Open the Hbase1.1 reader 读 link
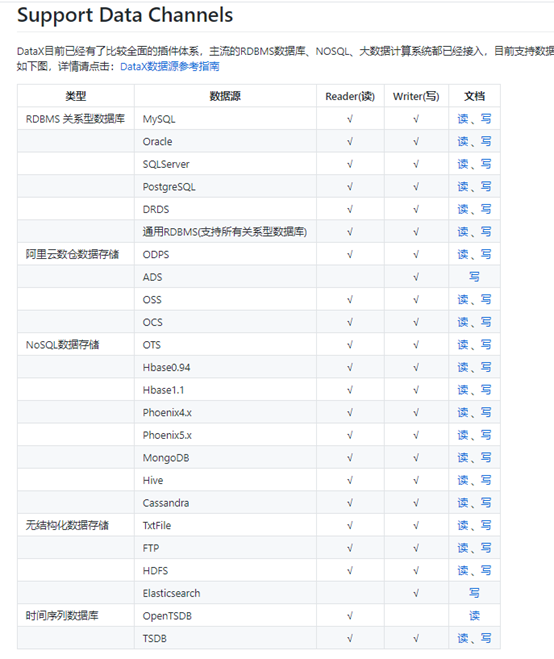 pos(463,390)
